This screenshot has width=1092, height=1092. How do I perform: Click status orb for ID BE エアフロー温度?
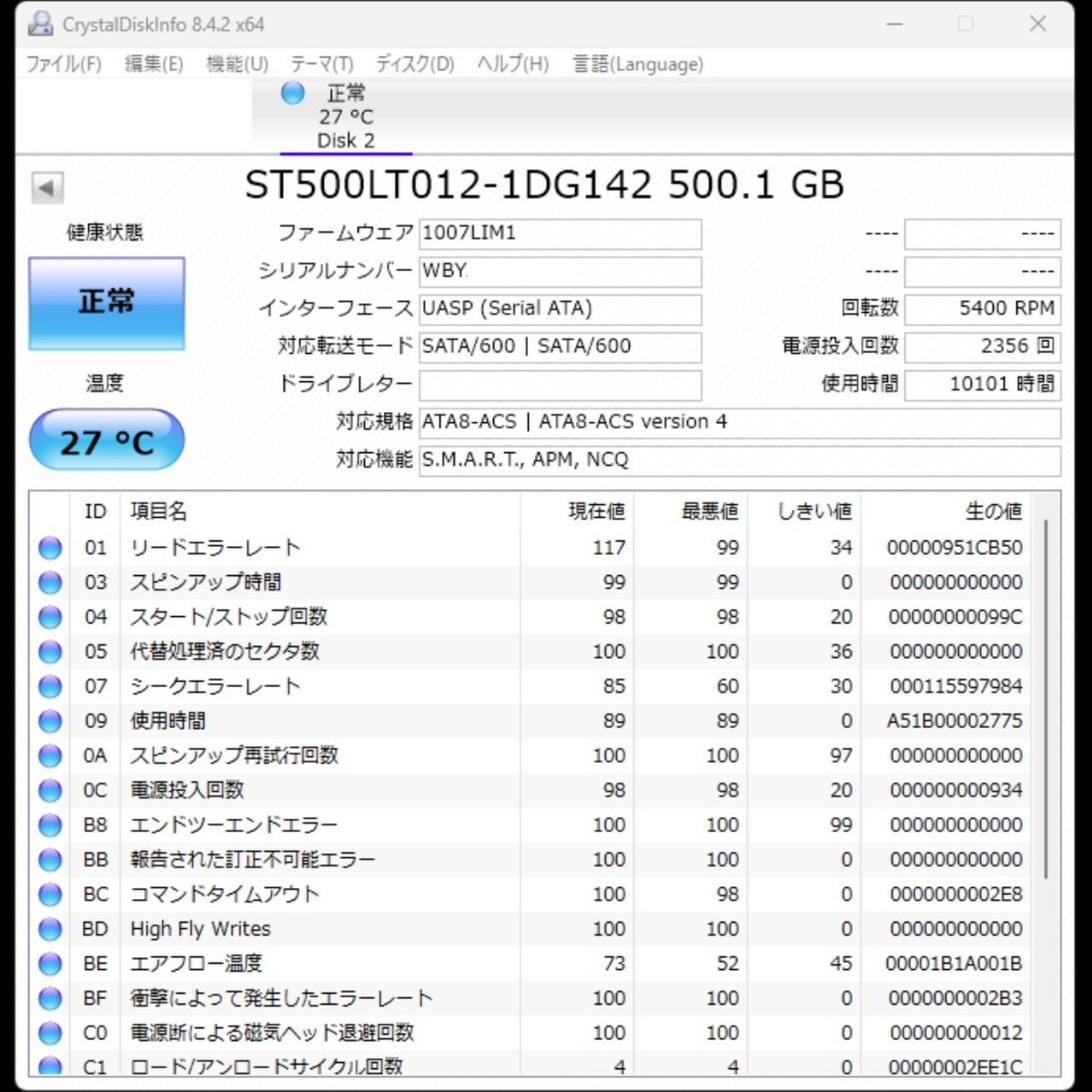50,964
